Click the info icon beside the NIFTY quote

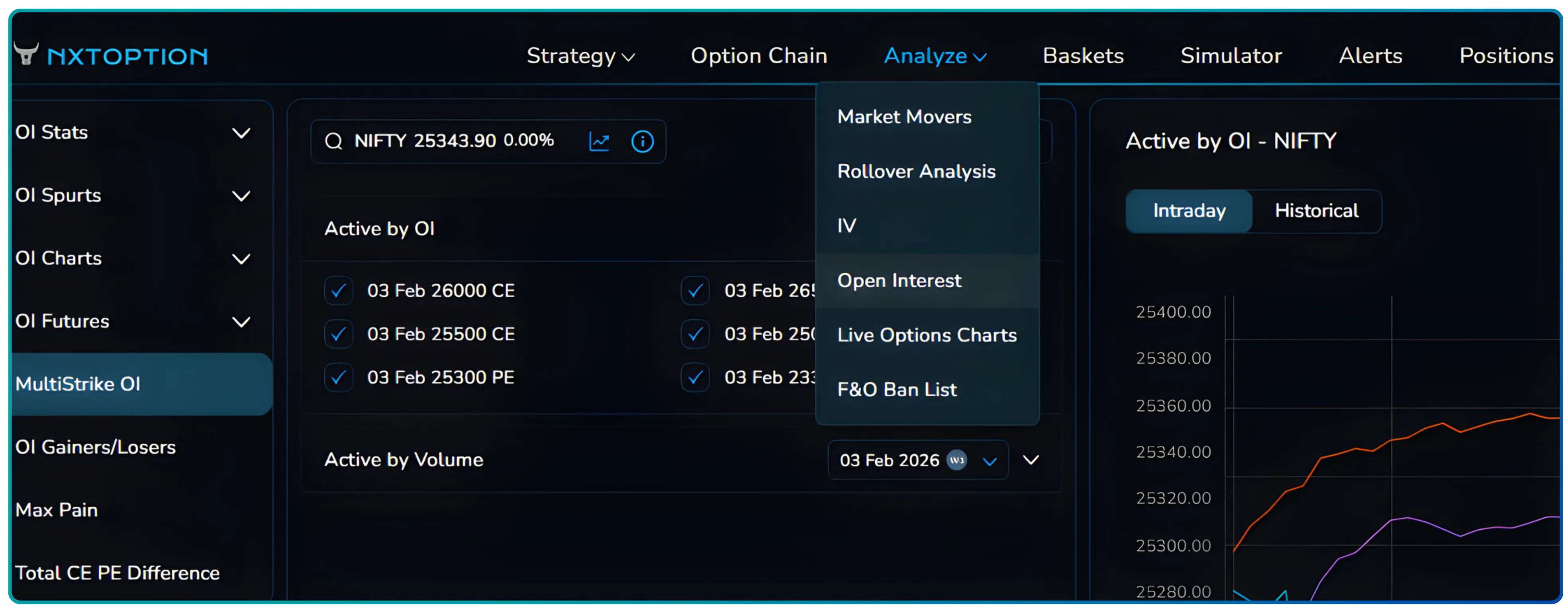[643, 141]
